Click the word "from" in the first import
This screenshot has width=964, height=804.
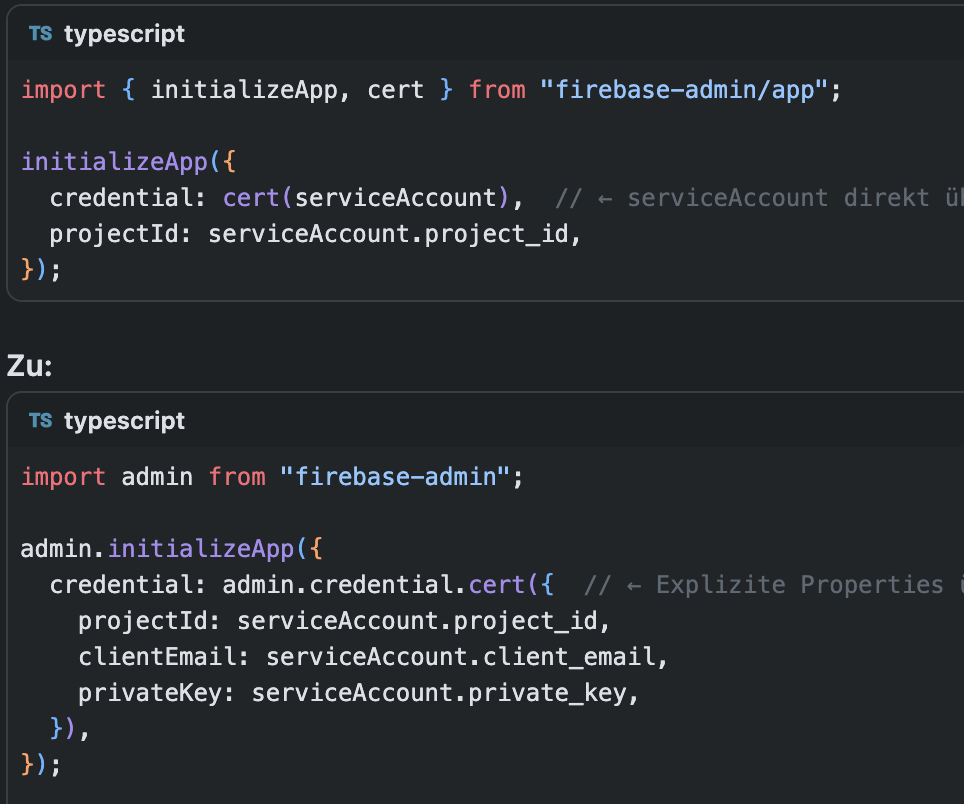pyautogui.click(x=497, y=90)
